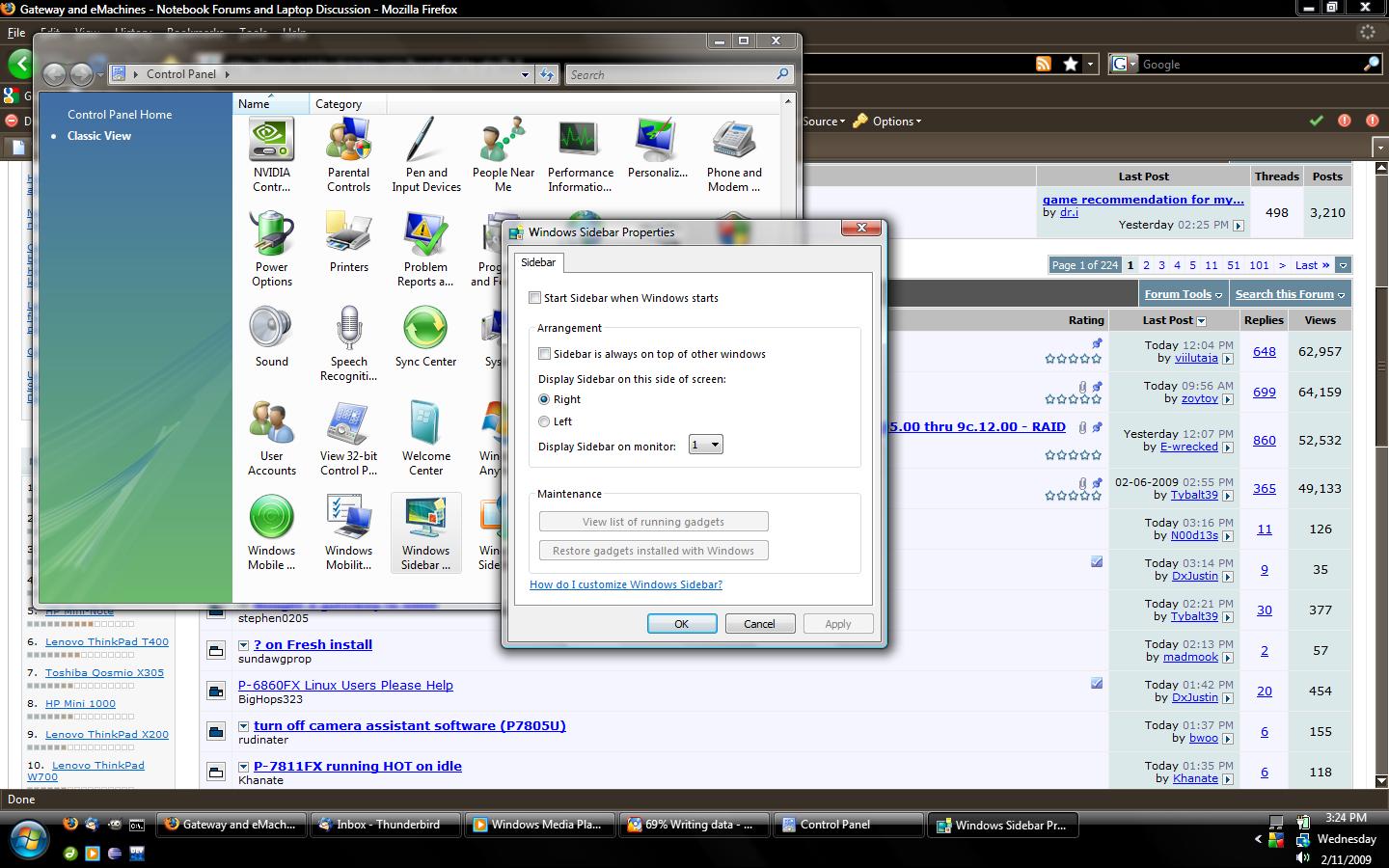
Task: Select Left side radio button
Action: point(545,421)
